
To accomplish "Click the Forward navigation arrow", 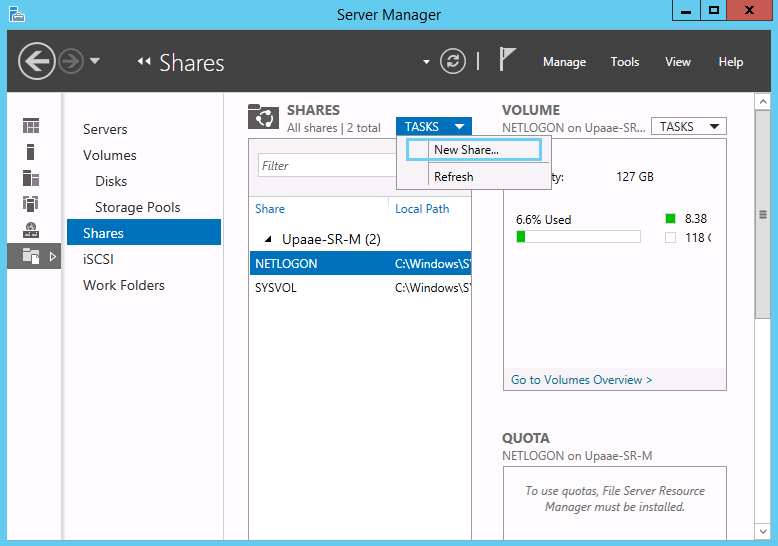I will point(71,62).
